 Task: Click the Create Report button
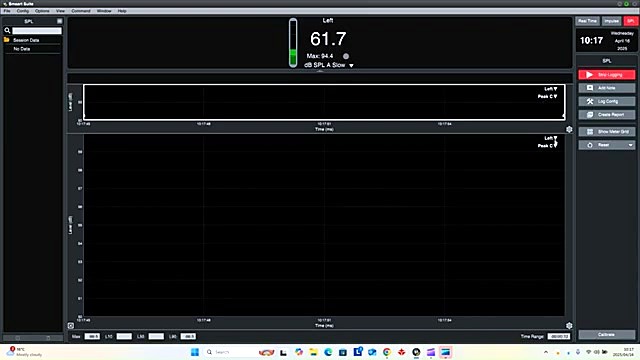(x=607, y=115)
